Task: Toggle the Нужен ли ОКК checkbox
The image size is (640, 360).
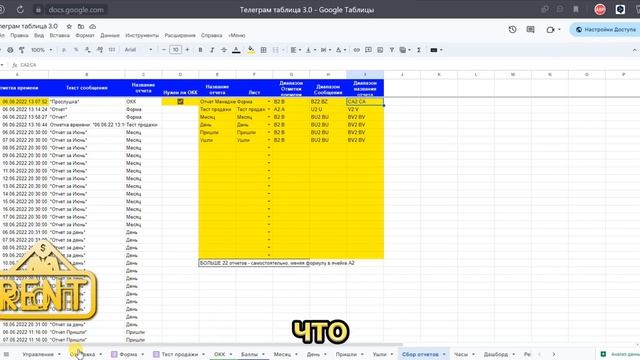Action: tap(180, 101)
